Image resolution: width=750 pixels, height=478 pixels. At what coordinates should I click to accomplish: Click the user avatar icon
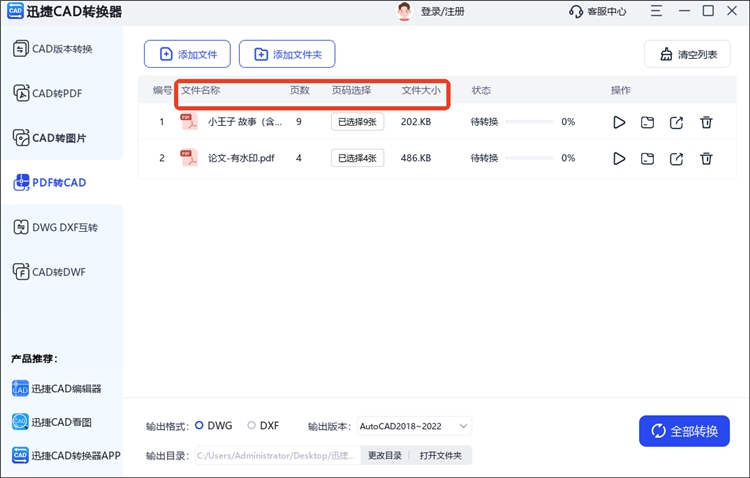[x=404, y=11]
